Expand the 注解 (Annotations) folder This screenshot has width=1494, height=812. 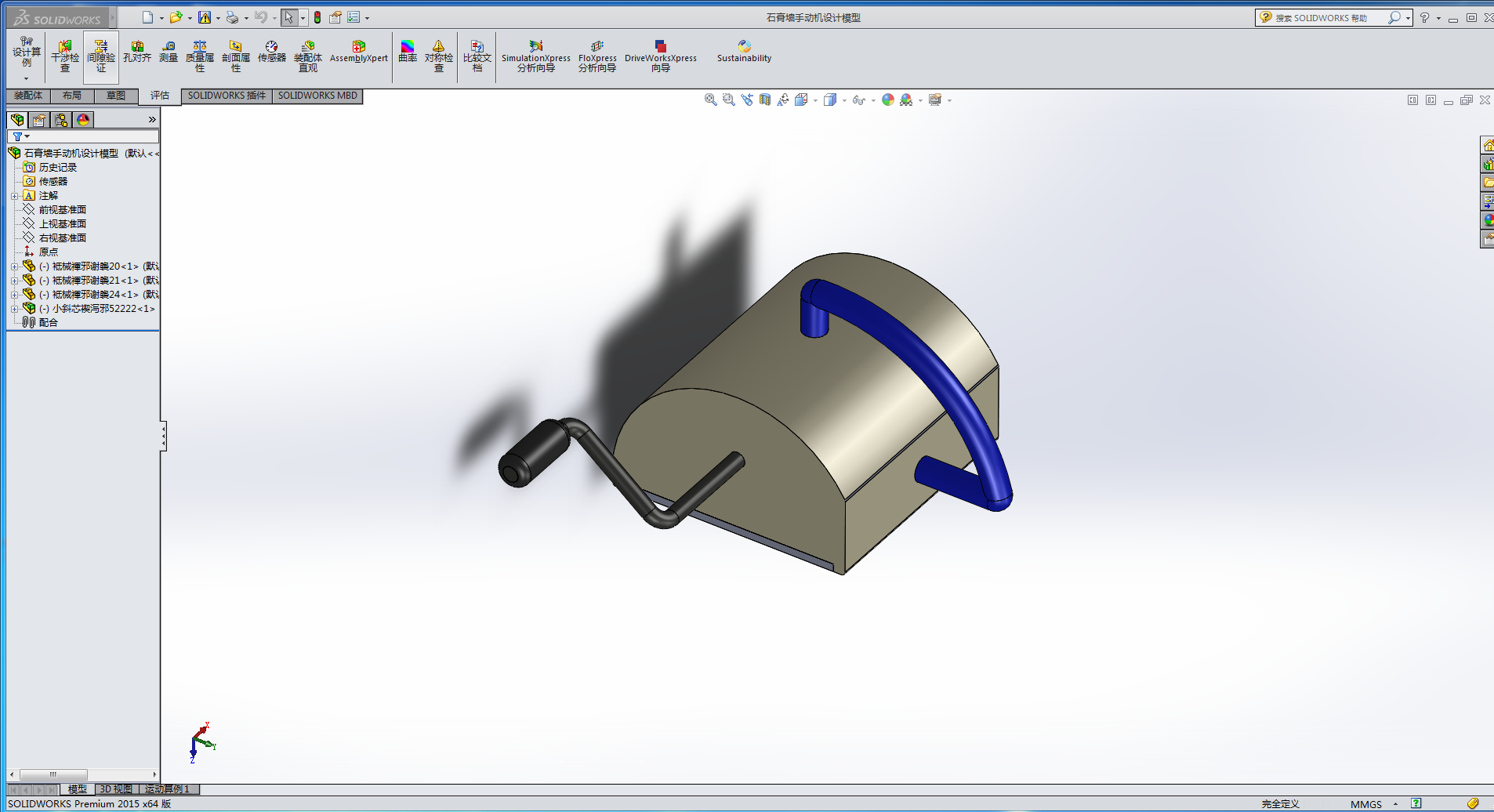pos(14,196)
